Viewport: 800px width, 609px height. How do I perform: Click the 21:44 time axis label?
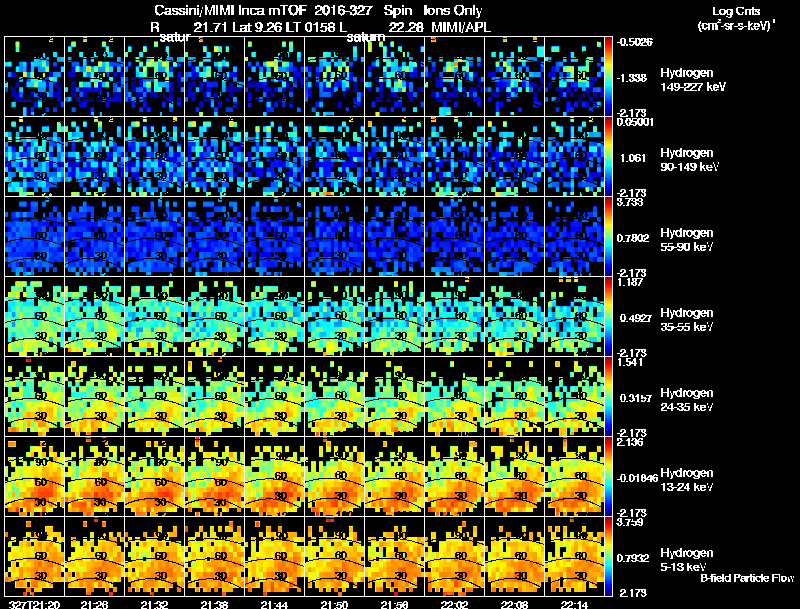[x=274, y=605]
